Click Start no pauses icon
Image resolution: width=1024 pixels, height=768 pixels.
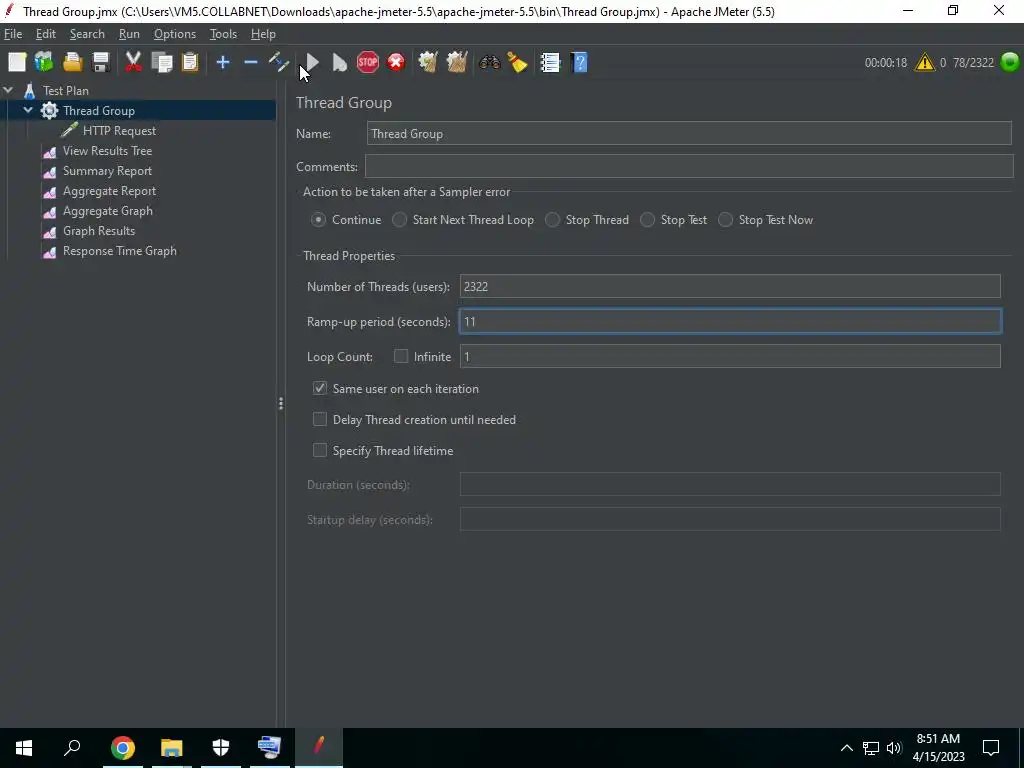point(340,63)
